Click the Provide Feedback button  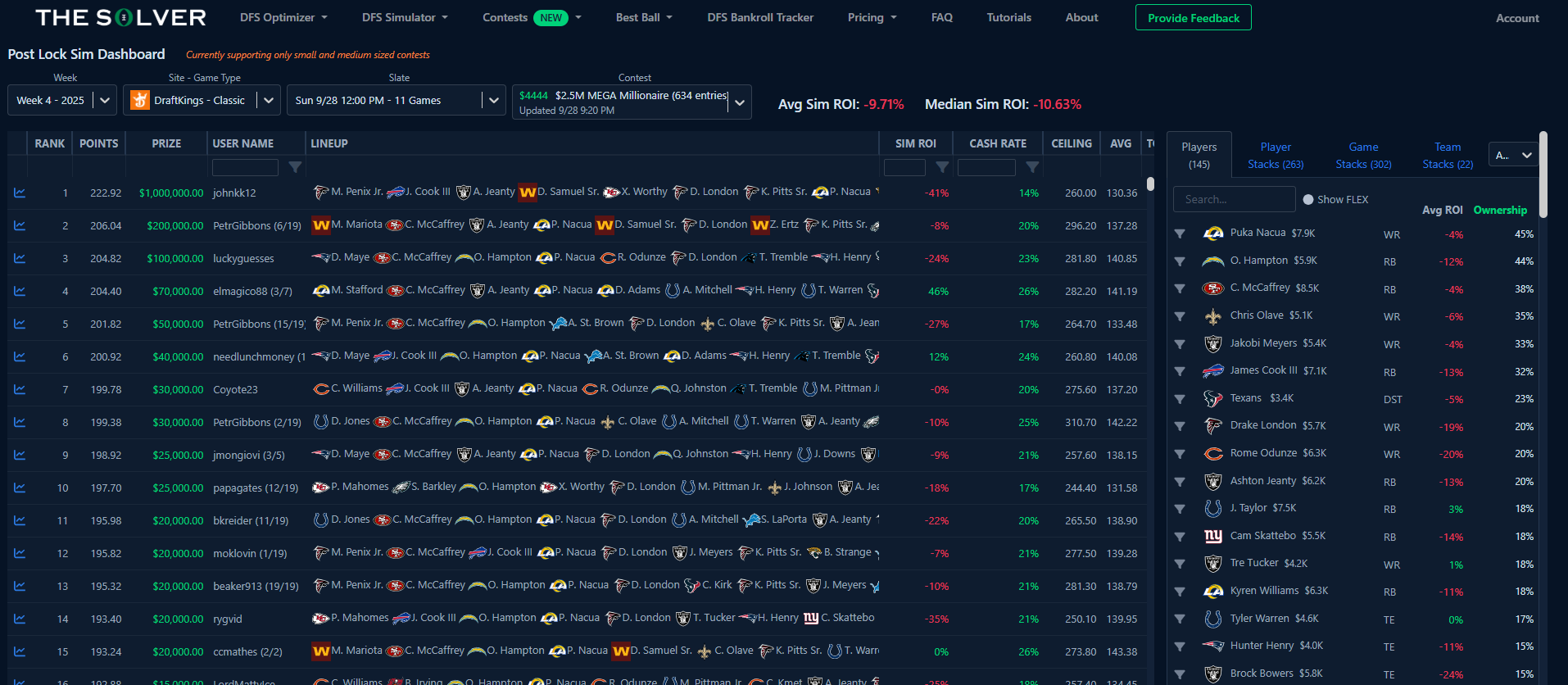pyautogui.click(x=1193, y=18)
